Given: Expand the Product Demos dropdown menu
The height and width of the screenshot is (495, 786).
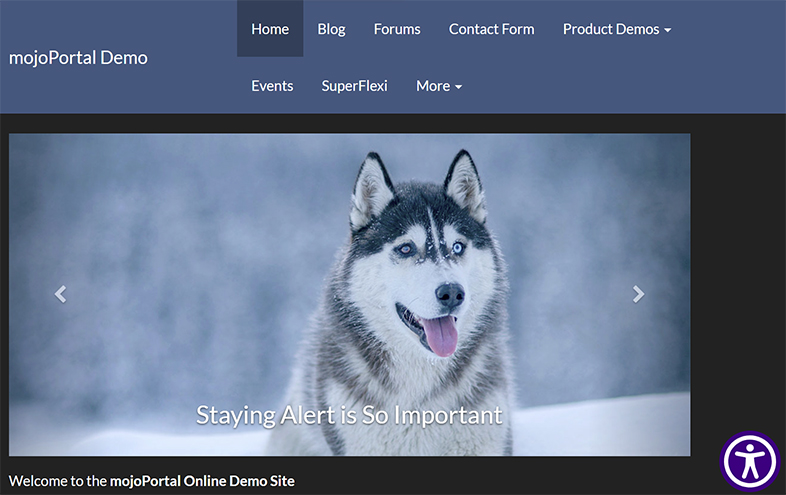Looking at the screenshot, I should [611, 29].
